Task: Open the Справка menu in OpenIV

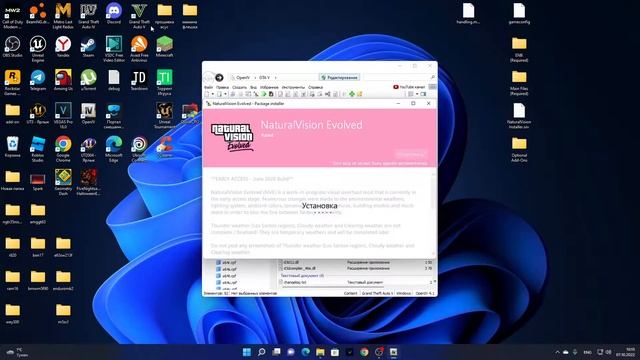Action: (315, 87)
